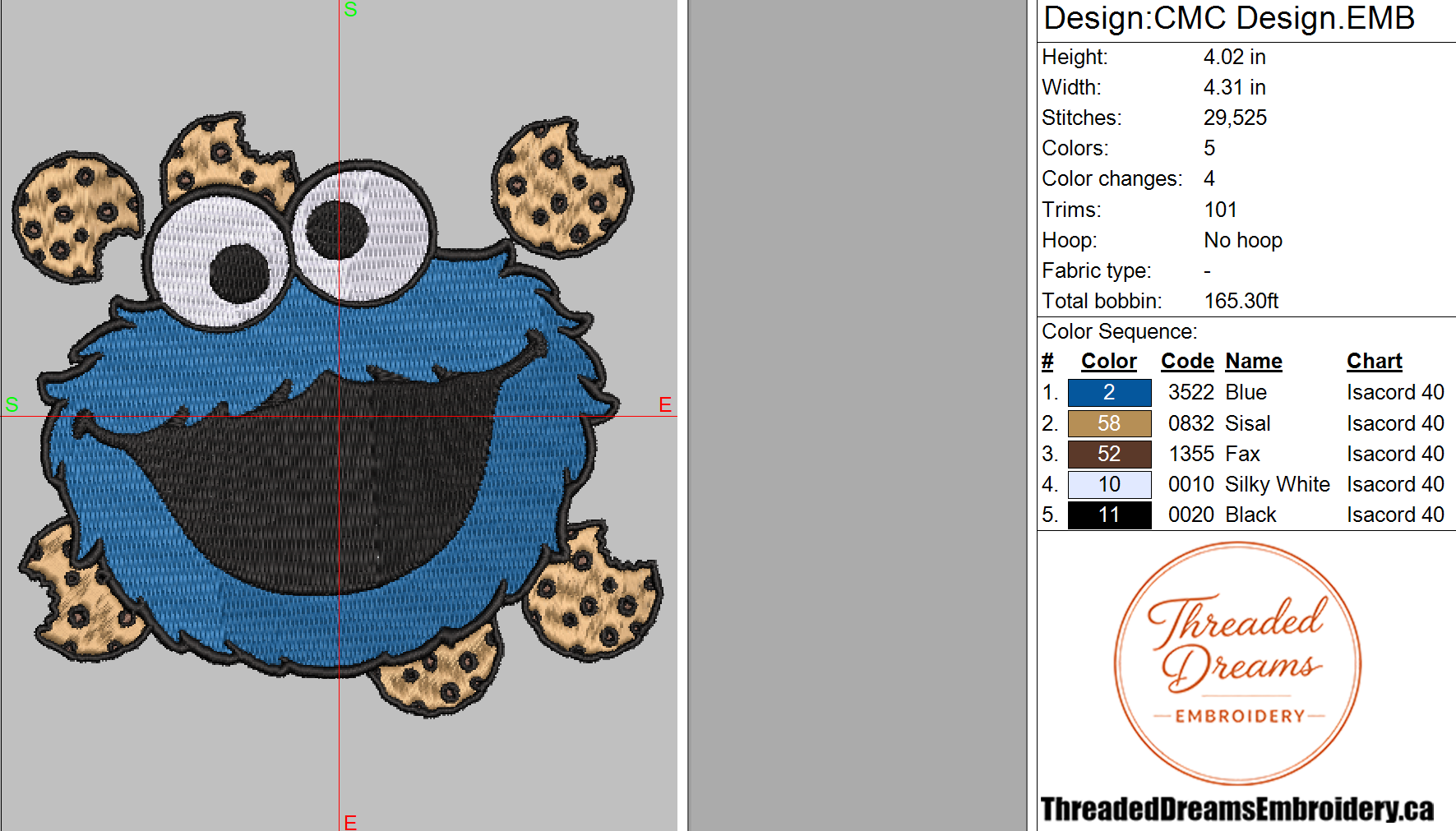
Task: Click the green S marker on left
Action: [x=12, y=404]
